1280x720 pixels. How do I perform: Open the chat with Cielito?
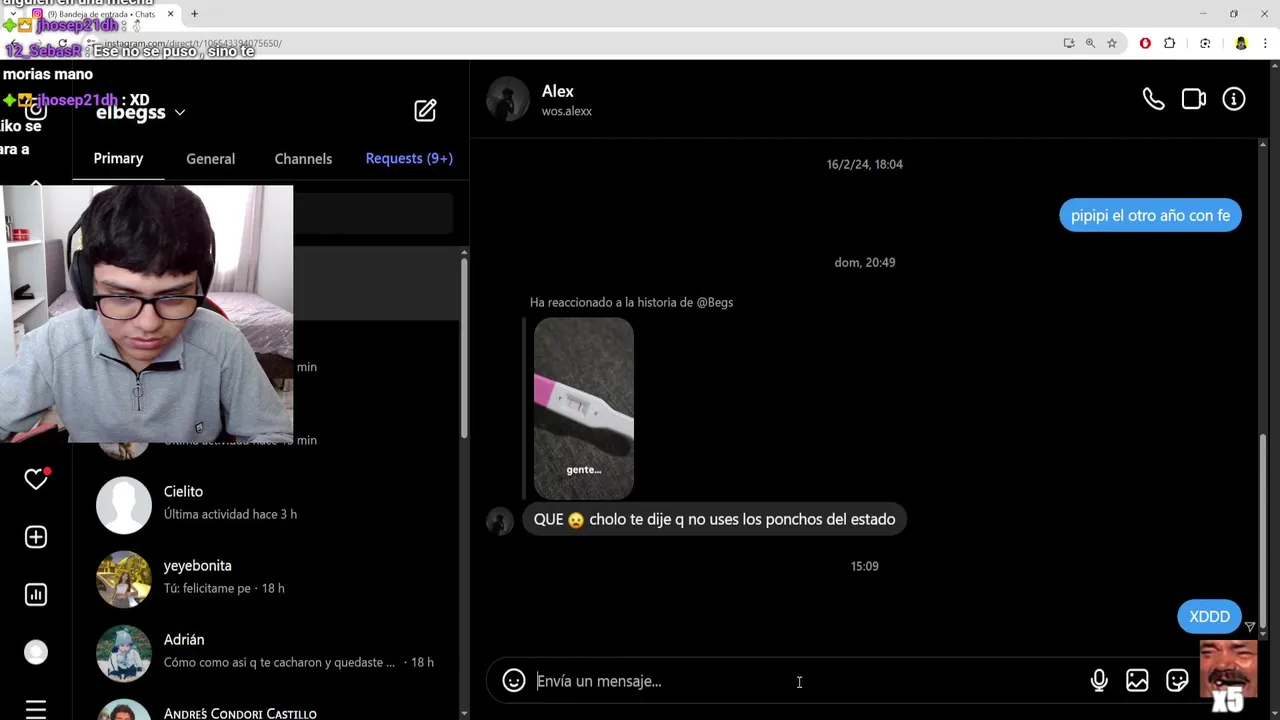pos(268,503)
